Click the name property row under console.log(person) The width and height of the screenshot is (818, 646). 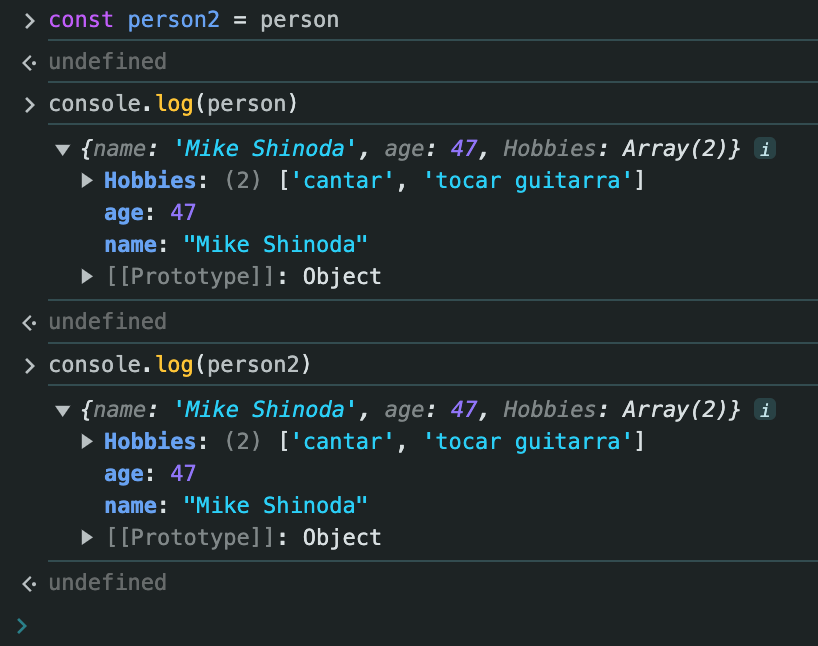[236, 245]
